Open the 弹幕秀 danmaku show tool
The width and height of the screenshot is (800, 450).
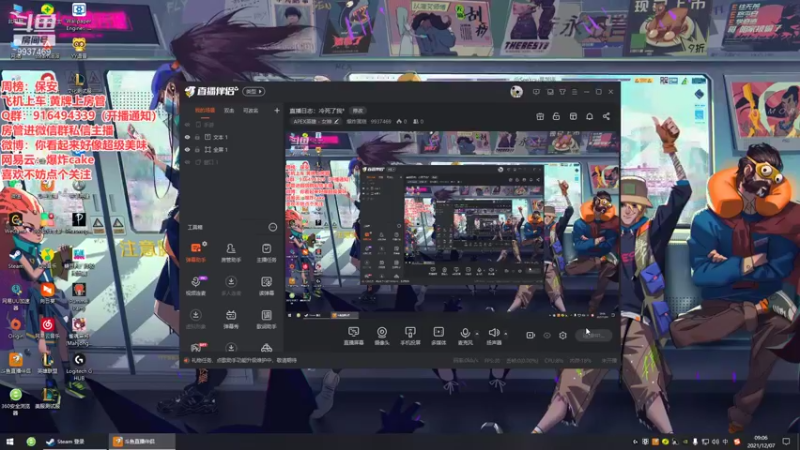click(231, 319)
